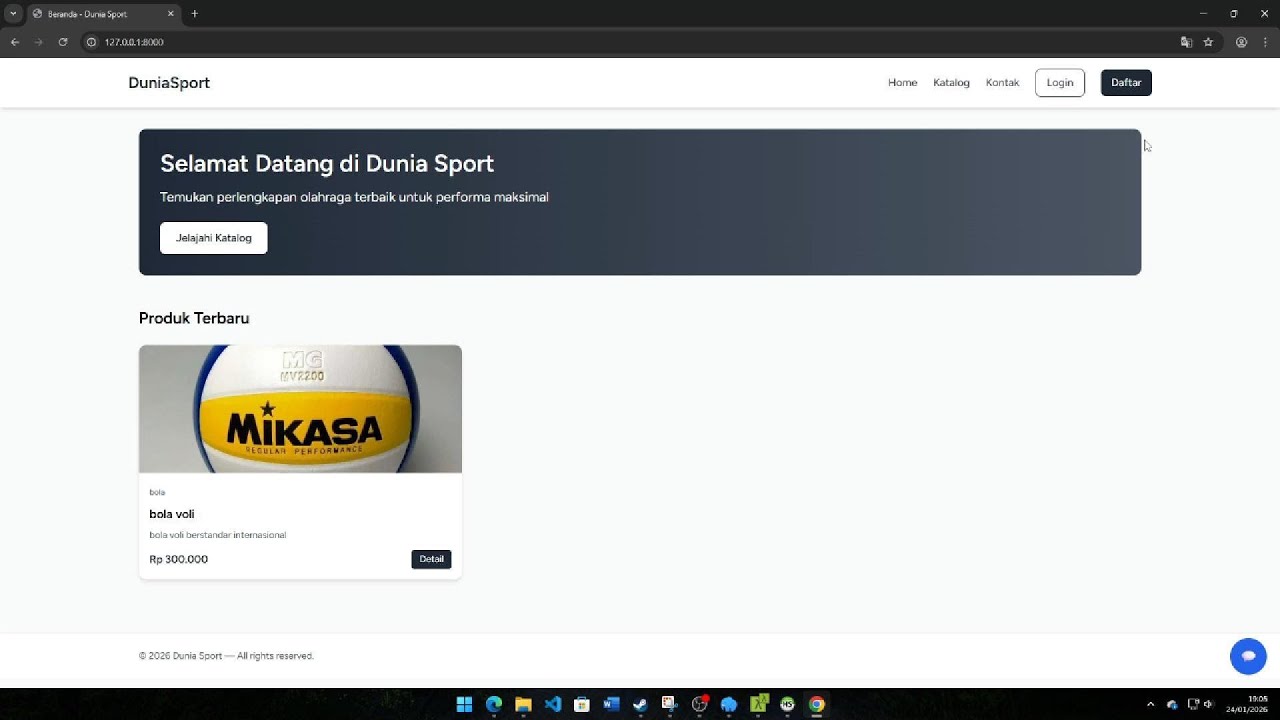Reload the page with refresh icon
The image size is (1280, 720).
point(63,42)
